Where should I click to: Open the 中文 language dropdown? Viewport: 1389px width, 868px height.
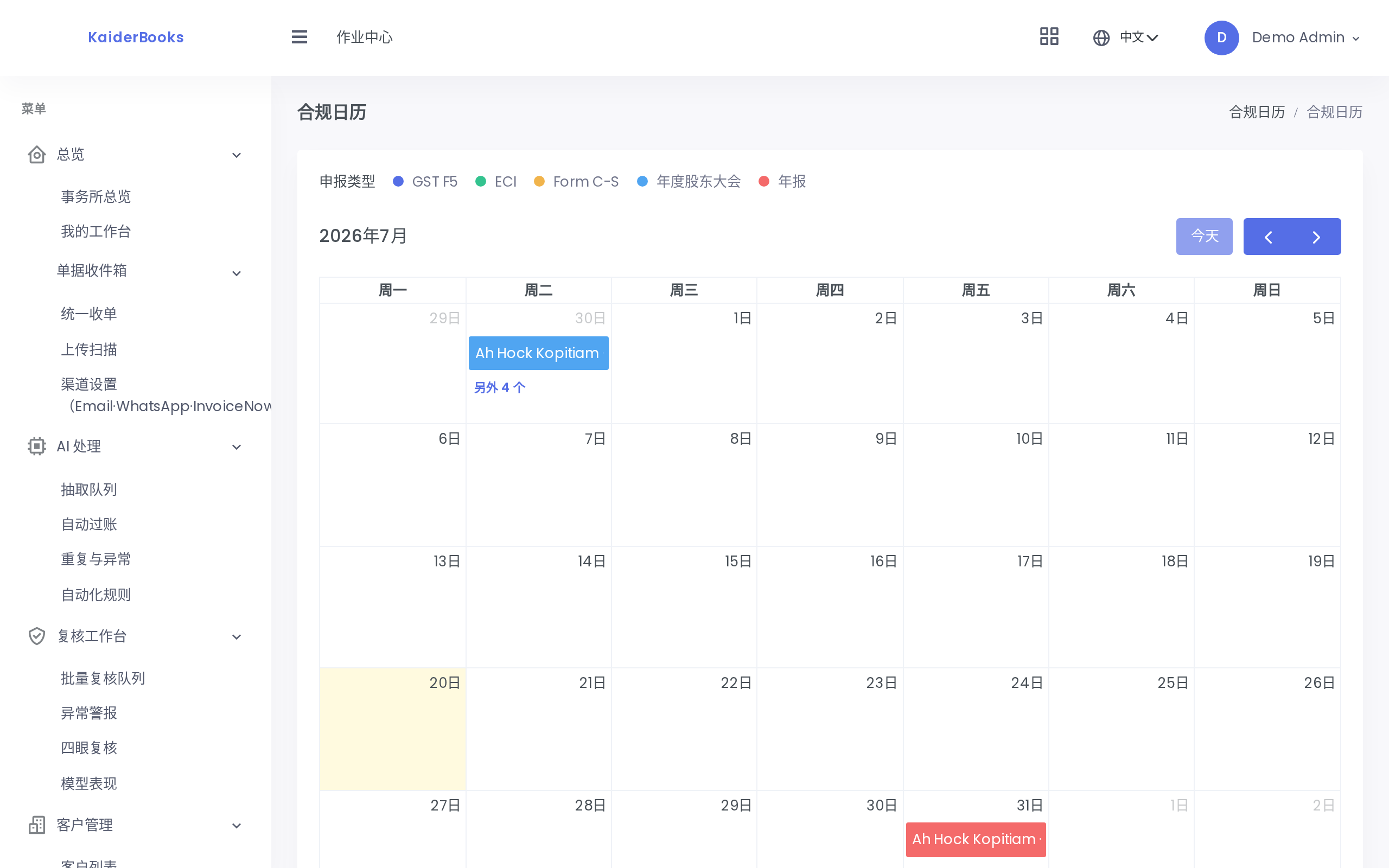pyautogui.click(x=1139, y=38)
